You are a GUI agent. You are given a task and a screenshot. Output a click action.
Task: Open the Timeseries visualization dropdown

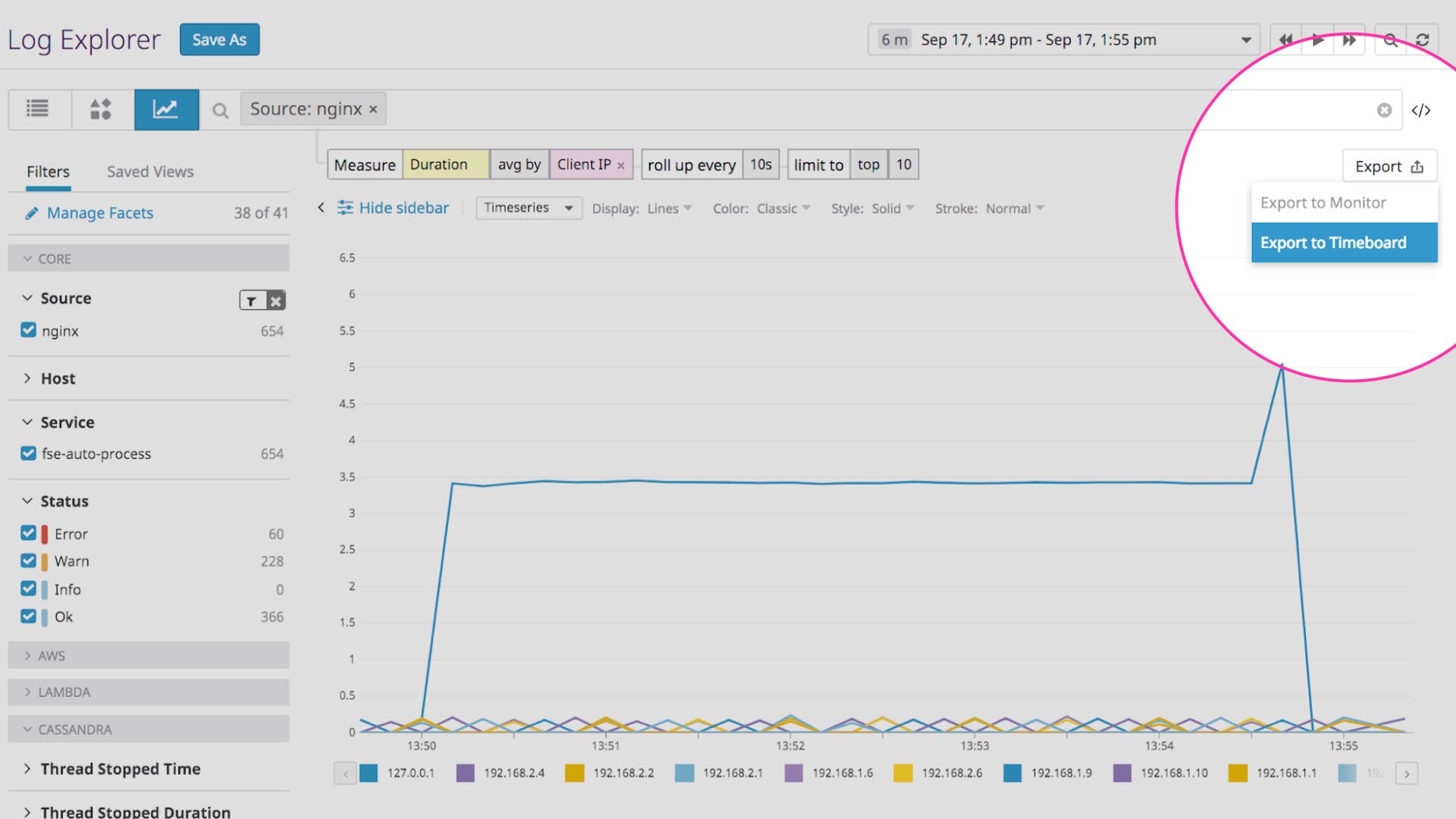point(528,207)
